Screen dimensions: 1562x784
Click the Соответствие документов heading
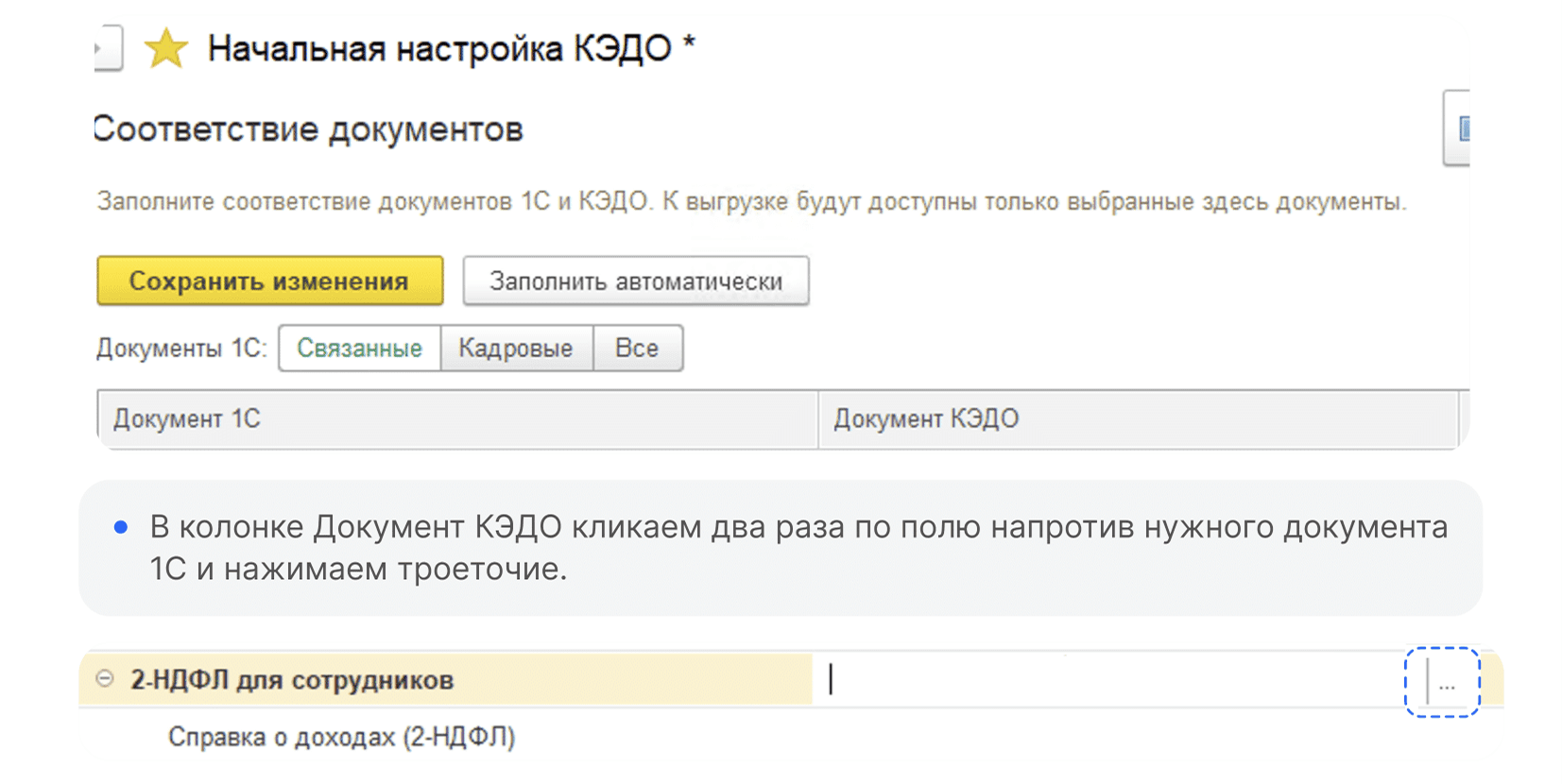pos(308,129)
